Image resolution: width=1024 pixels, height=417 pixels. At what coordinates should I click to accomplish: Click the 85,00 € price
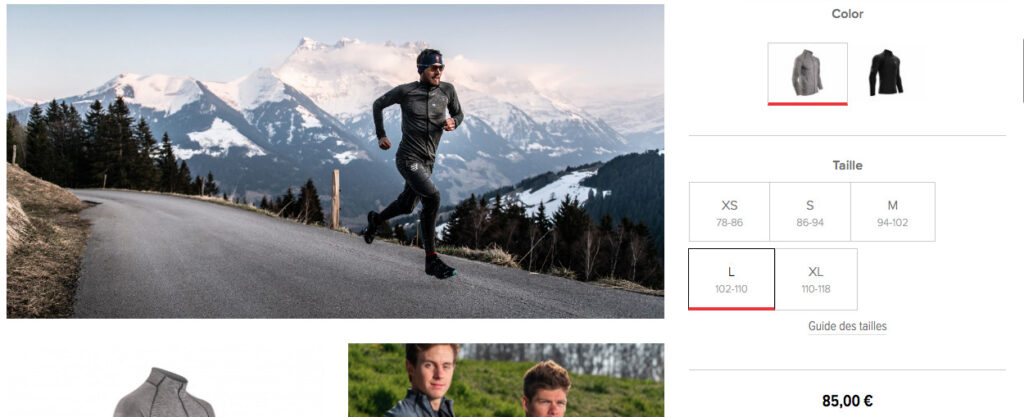(847, 401)
